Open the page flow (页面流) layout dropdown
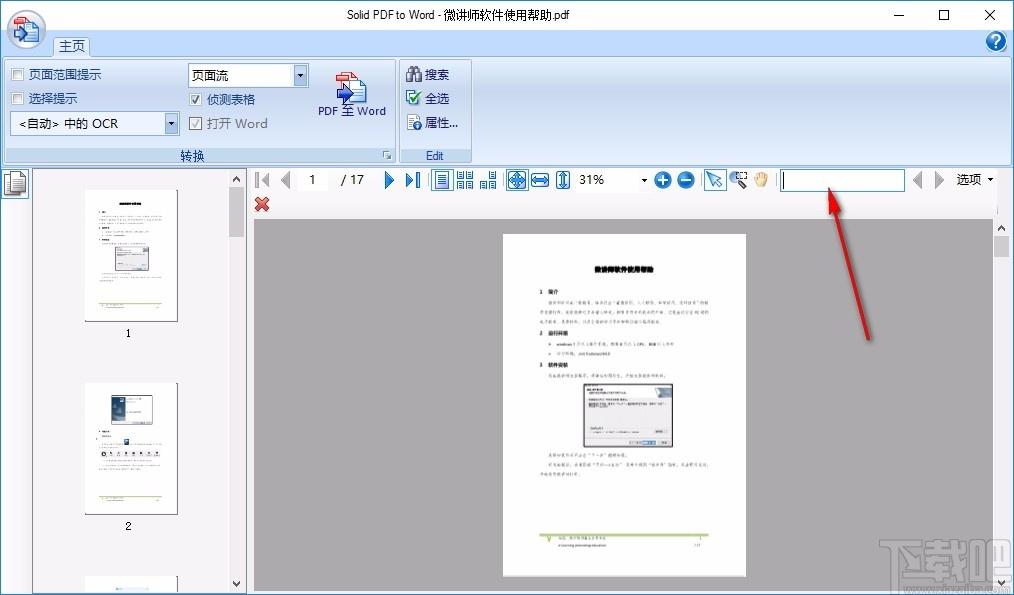 coord(301,76)
